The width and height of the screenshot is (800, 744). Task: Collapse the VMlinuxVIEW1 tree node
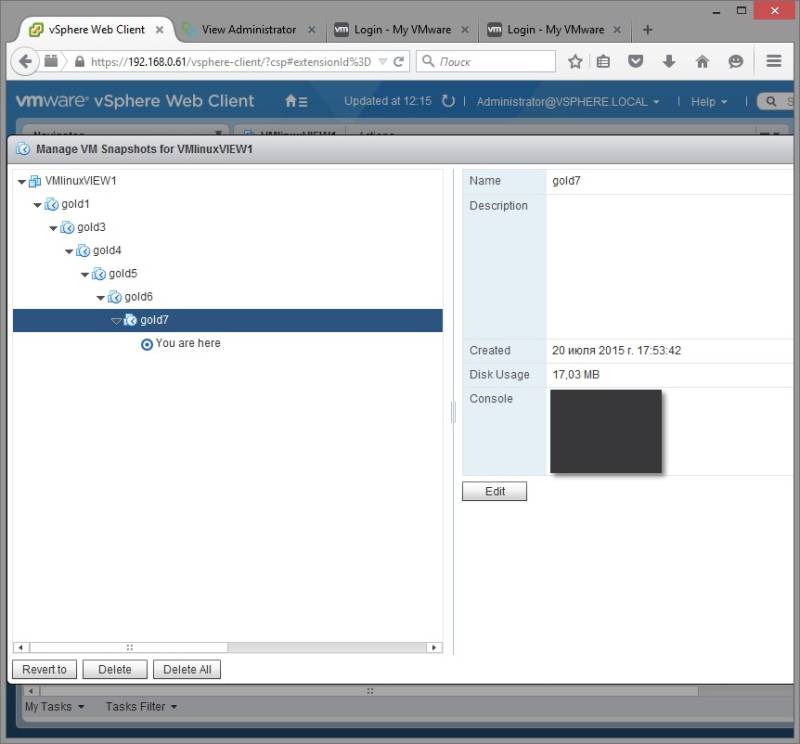[x=21, y=182]
